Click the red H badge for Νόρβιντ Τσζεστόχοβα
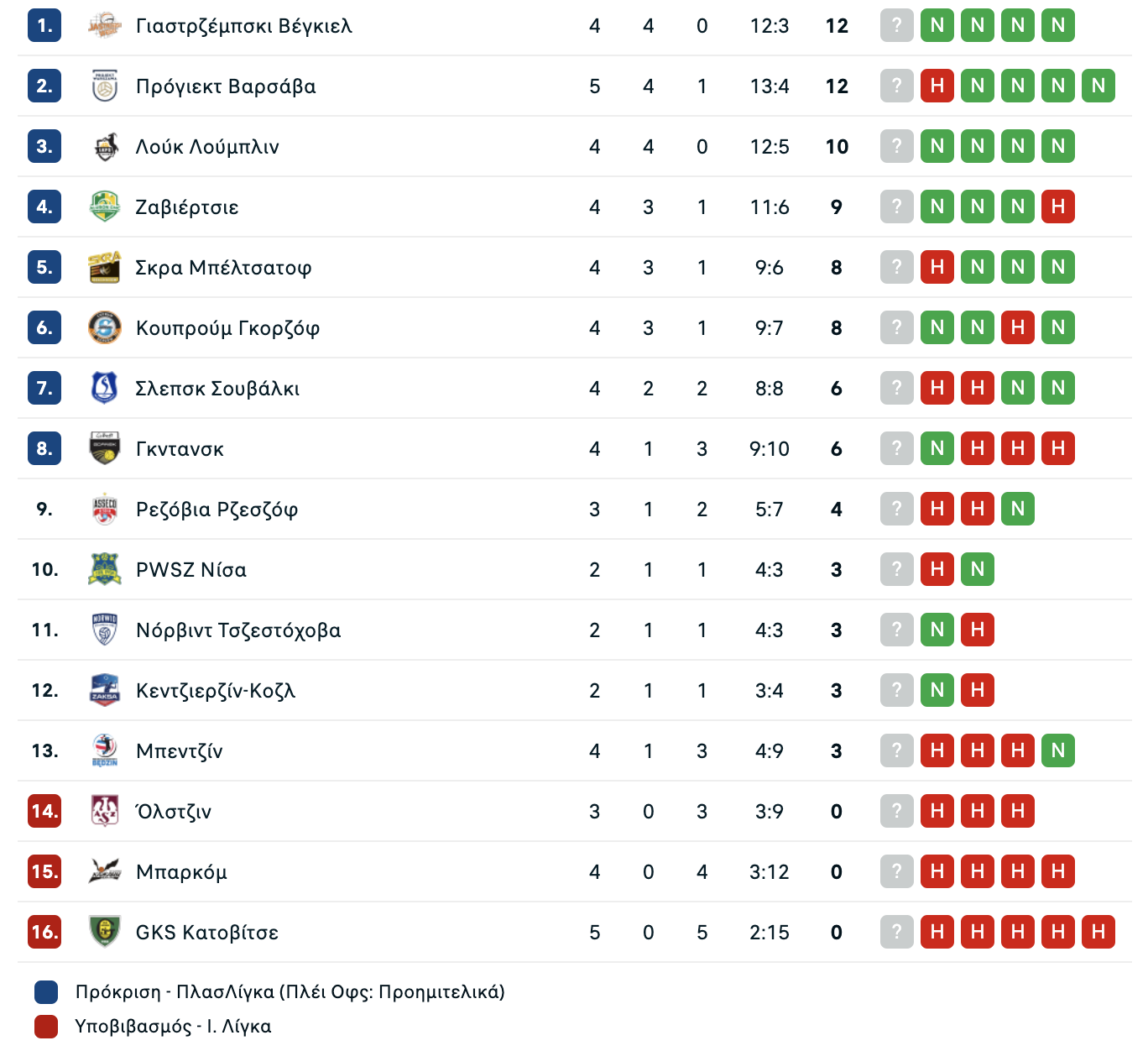The height and width of the screenshot is (1051, 1148). [x=978, y=630]
